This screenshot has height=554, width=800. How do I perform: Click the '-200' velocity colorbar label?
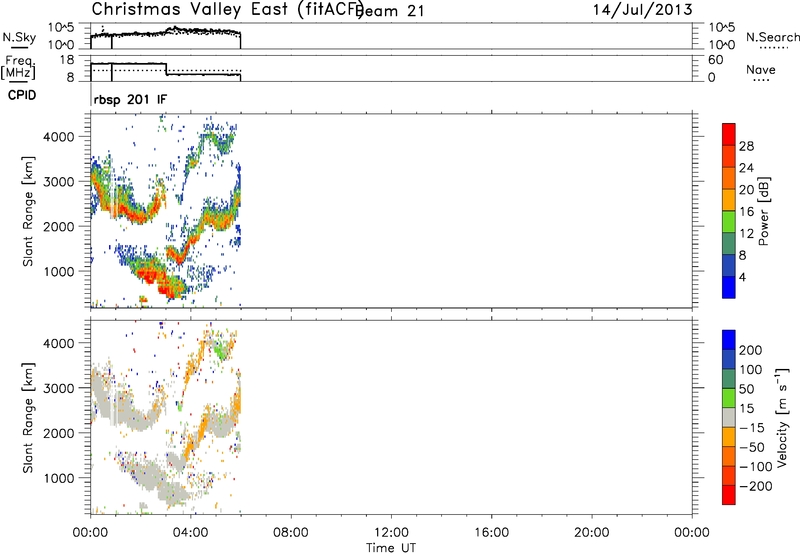pyautogui.click(x=756, y=486)
